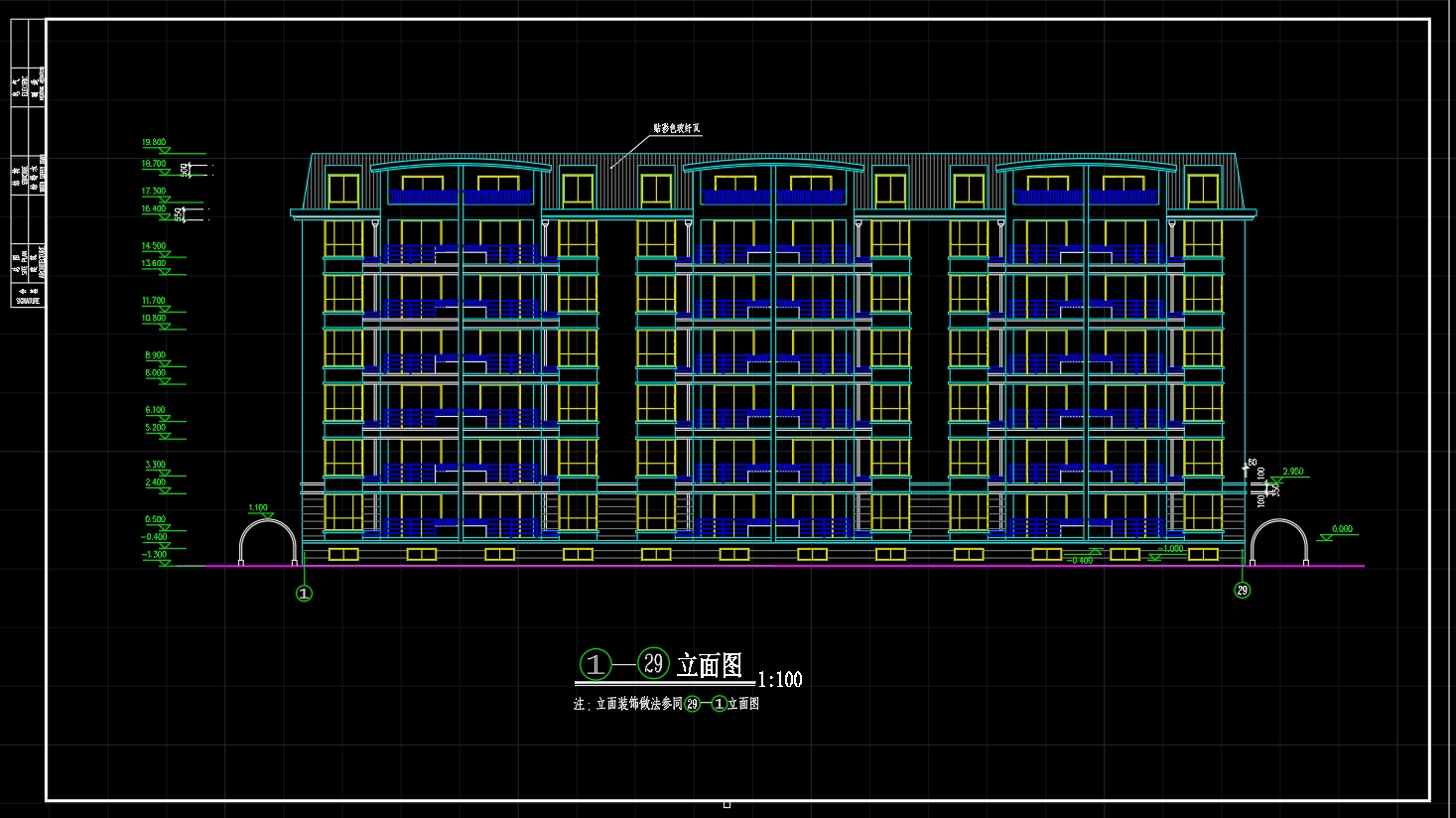This screenshot has width=1456, height=818.
Task: Select the 2.950 elevation marker near right edge
Action: pos(1293,470)
